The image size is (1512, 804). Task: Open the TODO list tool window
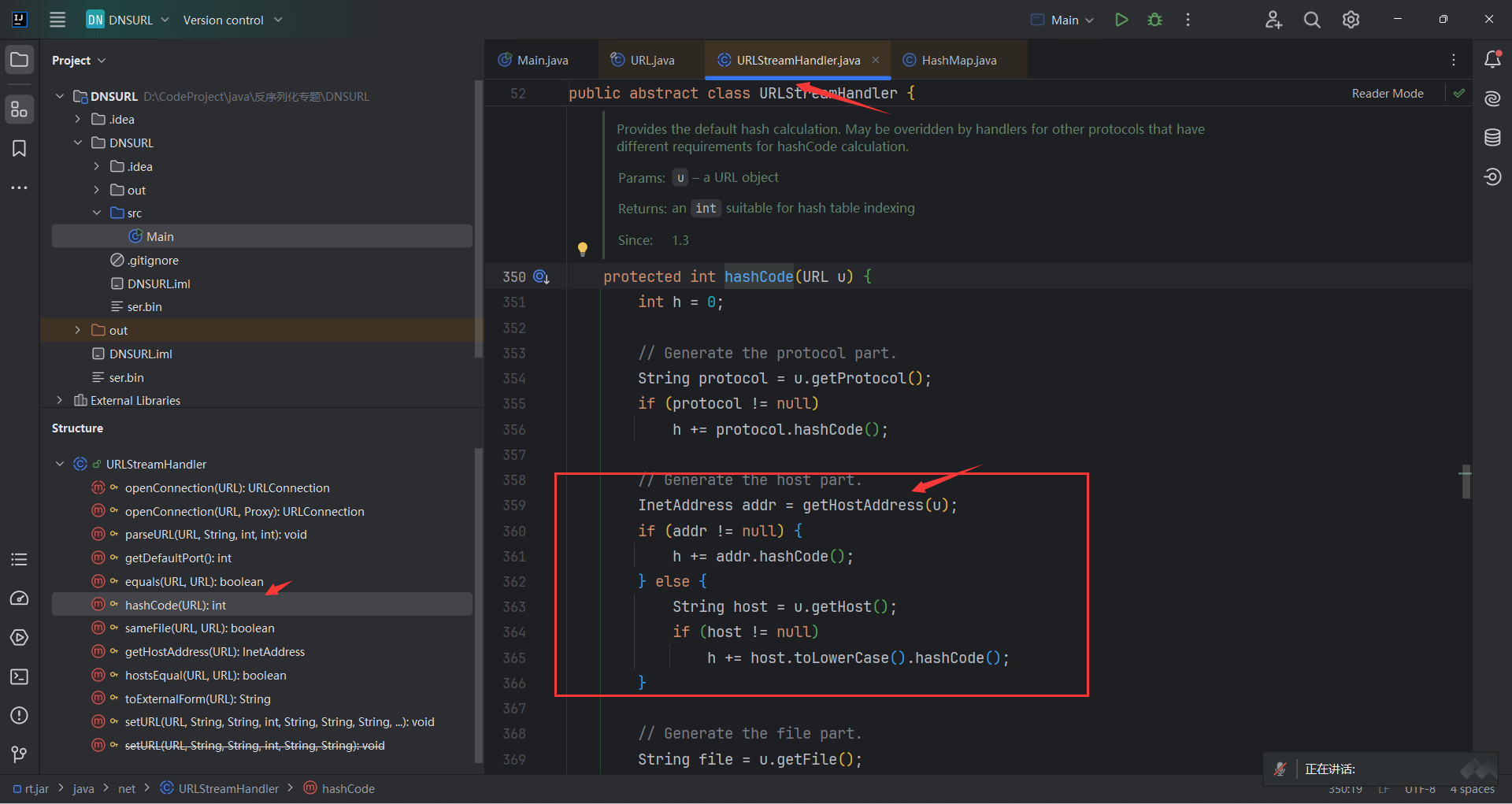20,559
